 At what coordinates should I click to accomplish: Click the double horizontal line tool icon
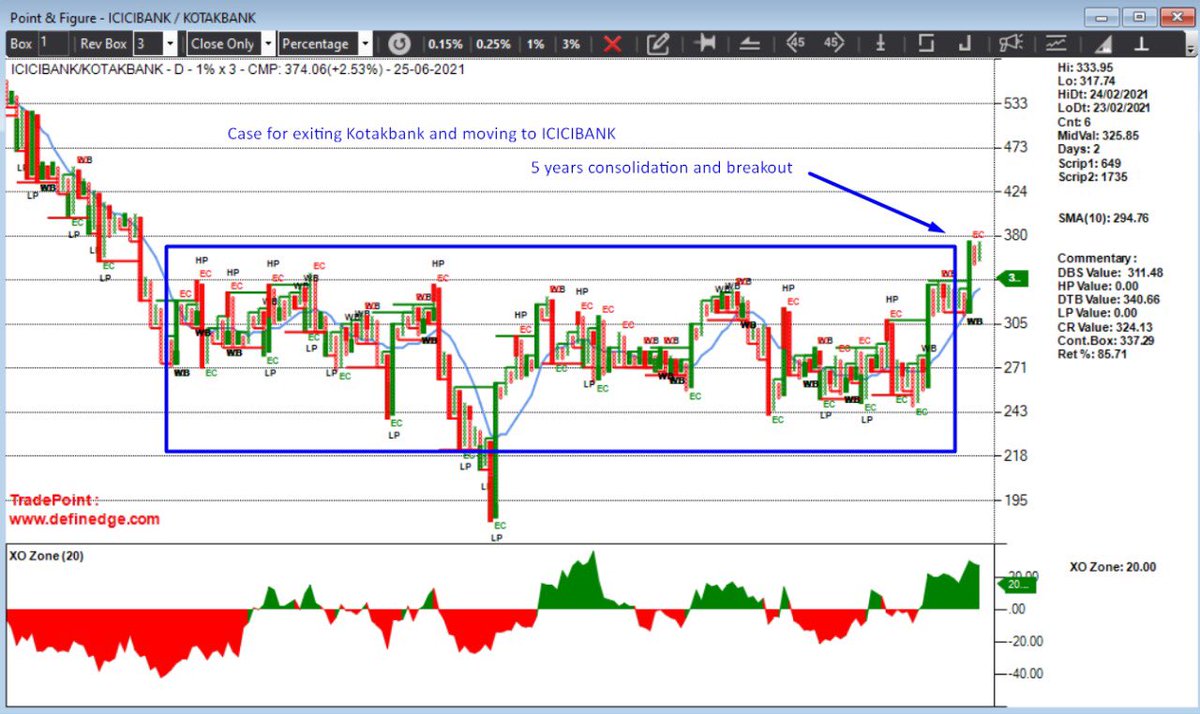[750, 43]
